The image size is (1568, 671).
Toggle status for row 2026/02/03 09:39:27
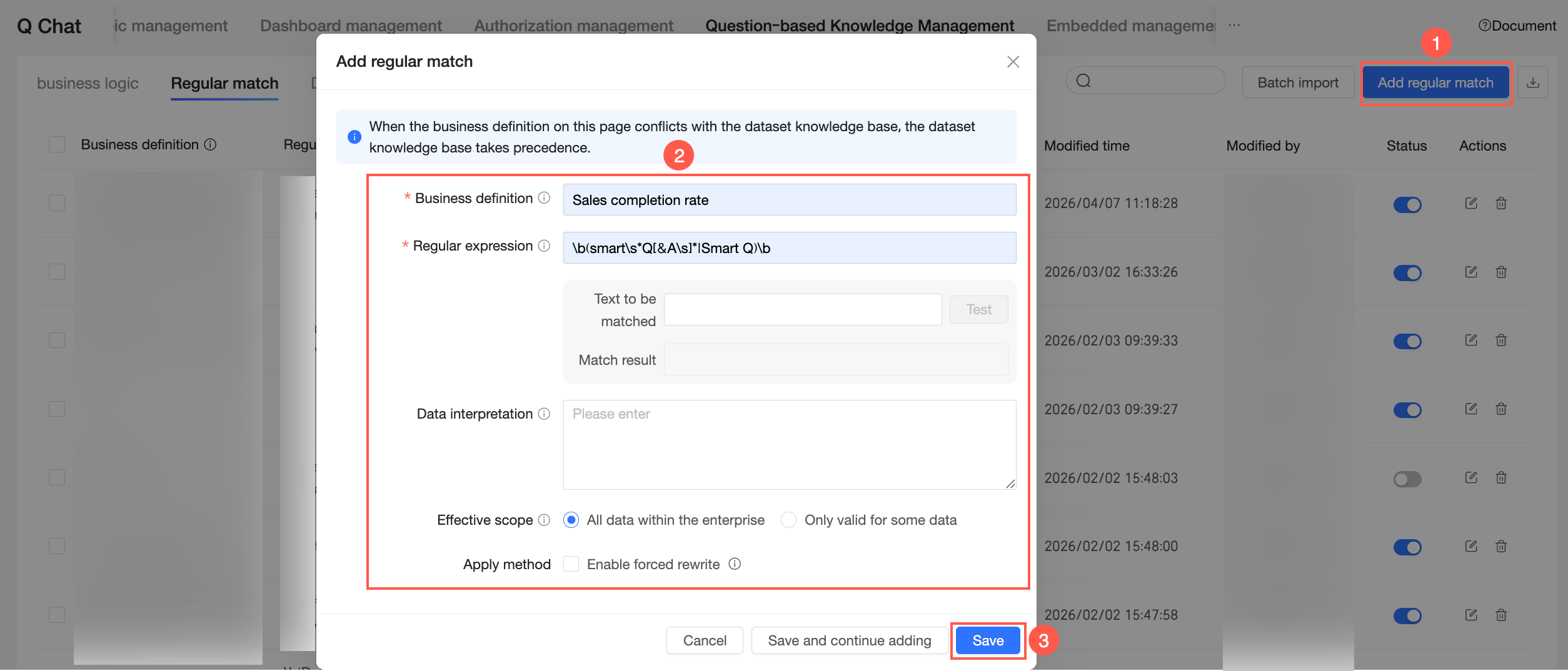(x=1407, y=410)
